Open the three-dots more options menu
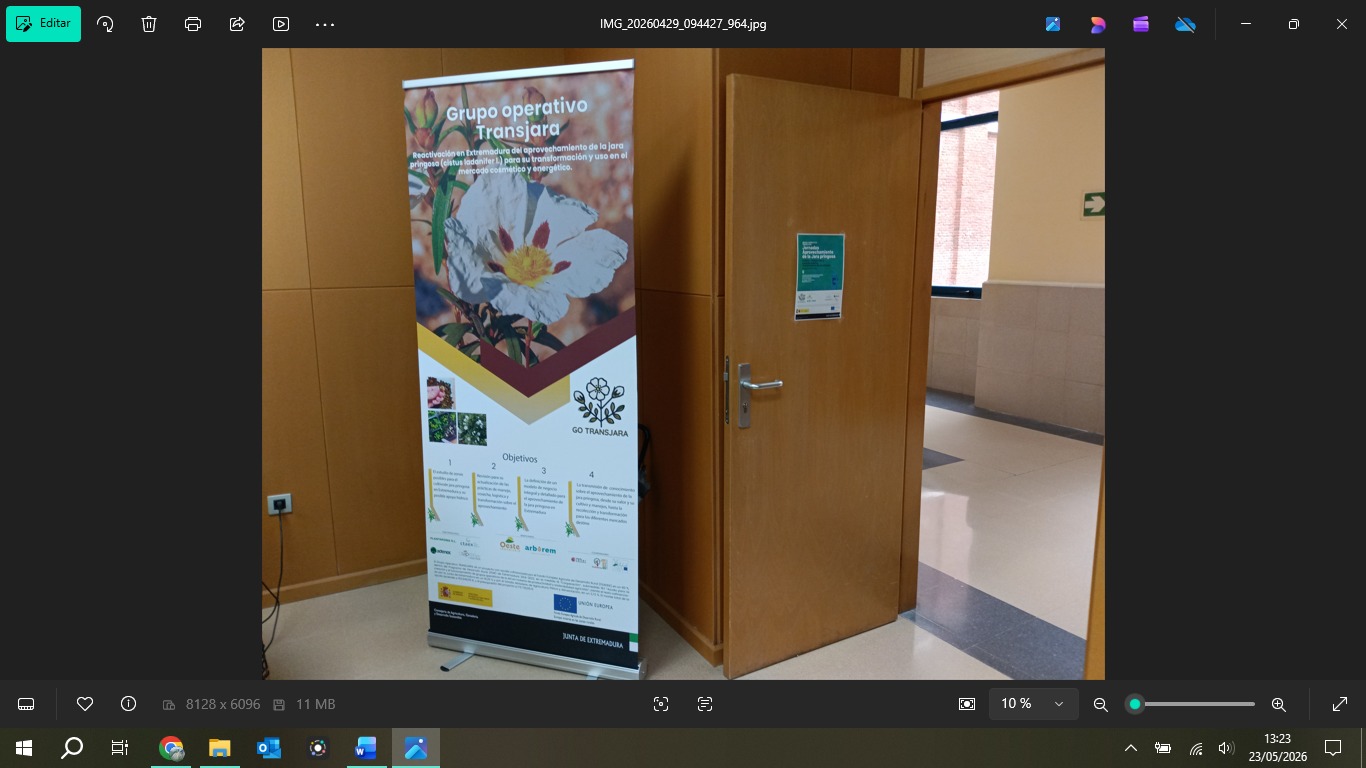Image resolution: width=1366 pixels, height=768 pixels. pos(325,24)
